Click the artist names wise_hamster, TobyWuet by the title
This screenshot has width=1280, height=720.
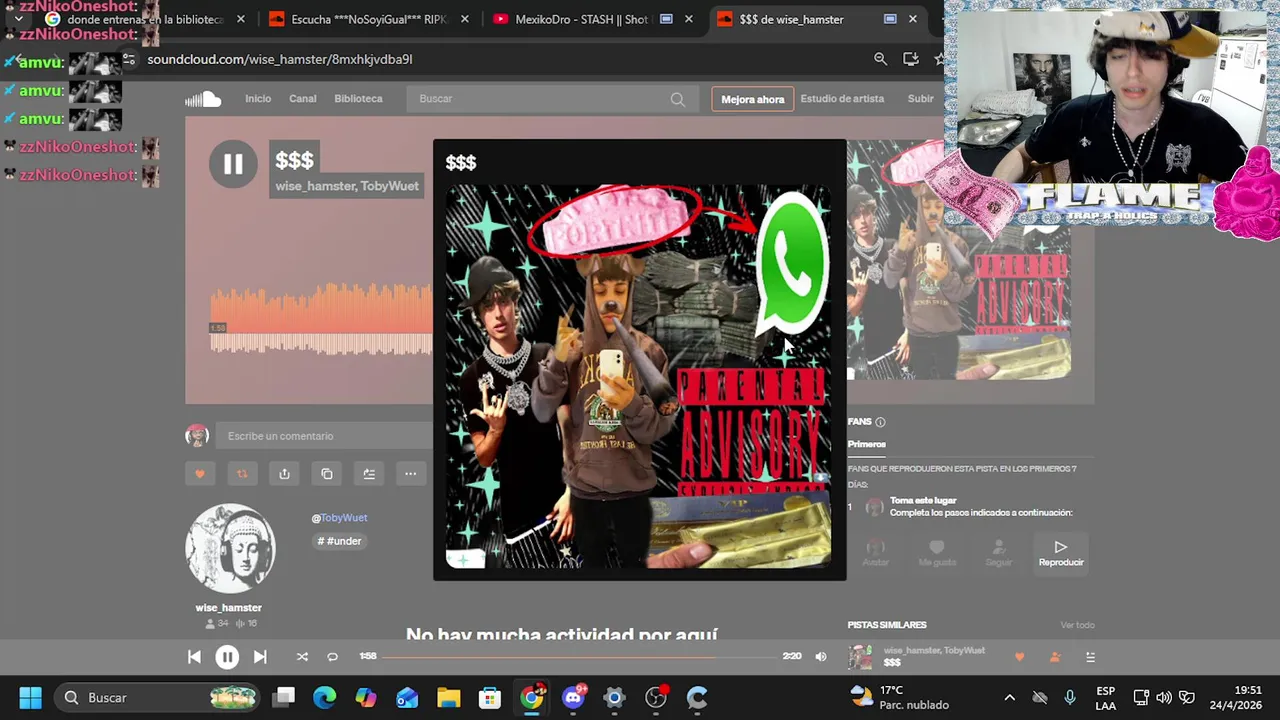(347, 186)
